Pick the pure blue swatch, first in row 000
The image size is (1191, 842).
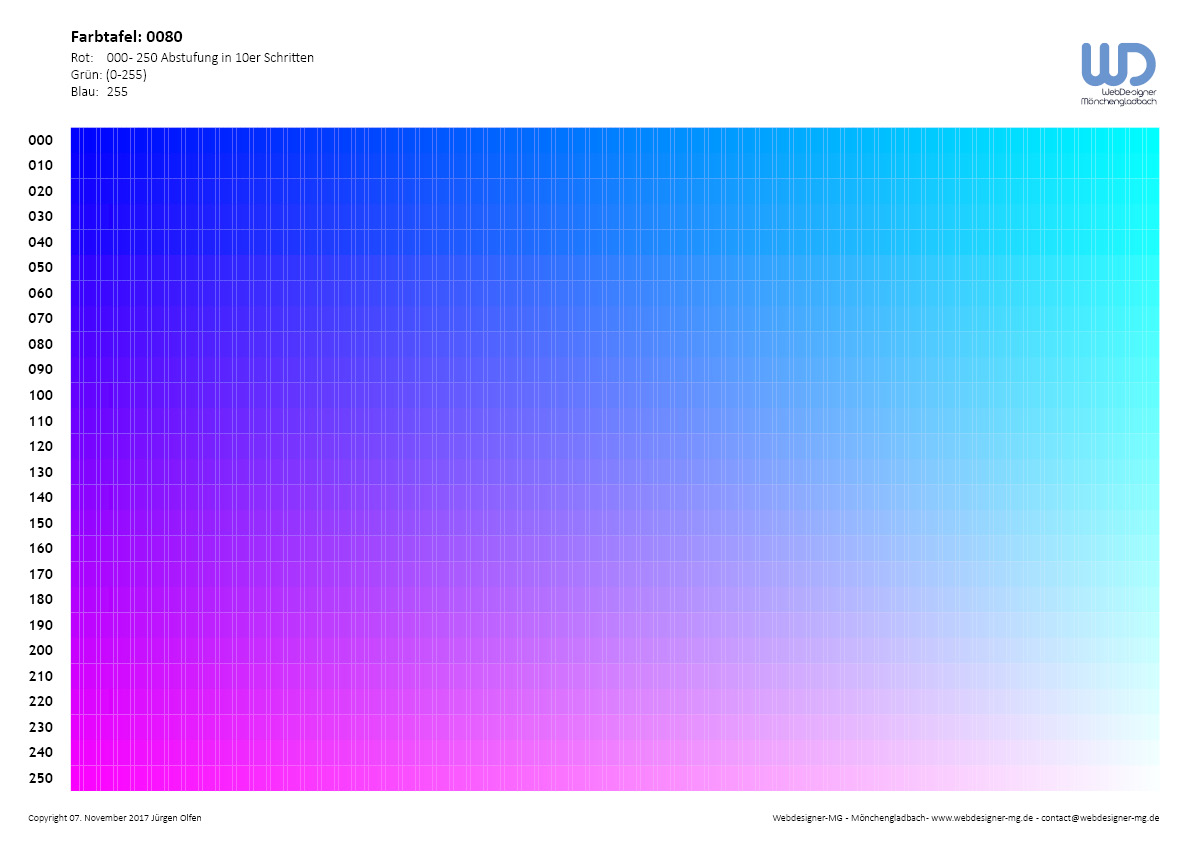pos(73,140)
